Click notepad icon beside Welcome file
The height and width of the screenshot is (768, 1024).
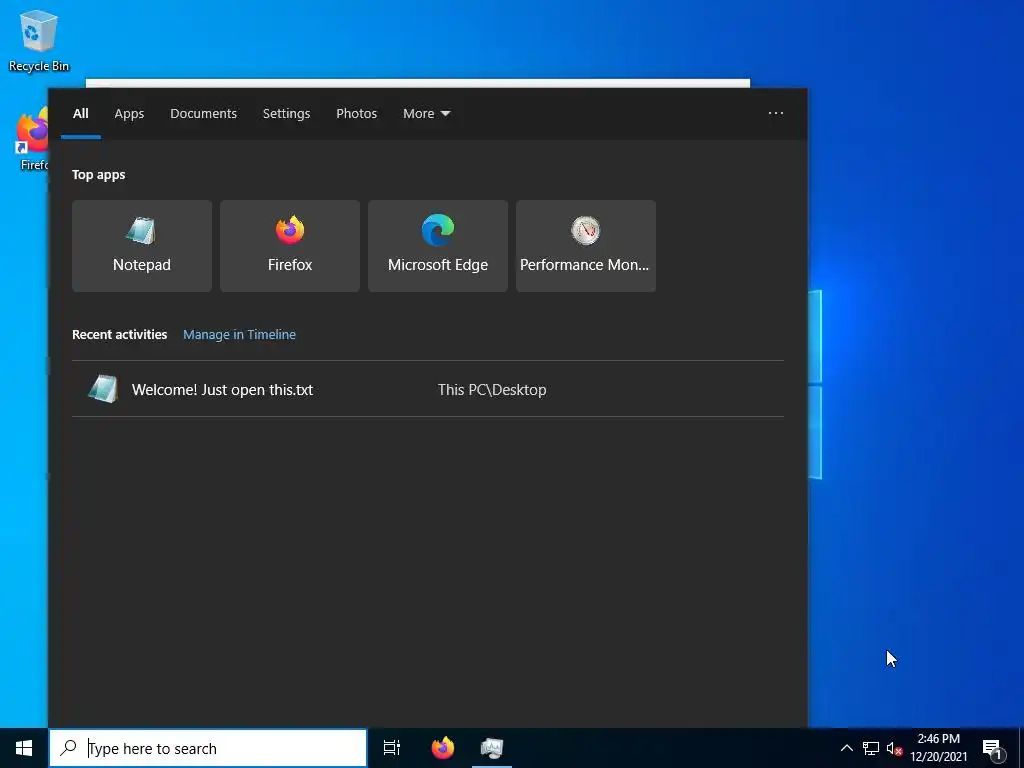click(103, 389)
